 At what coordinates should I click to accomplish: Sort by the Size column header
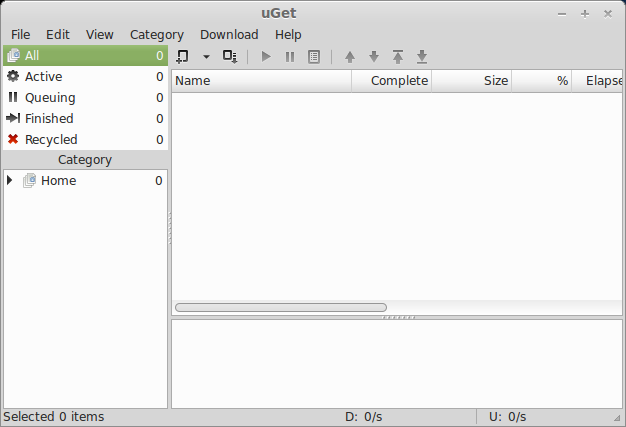472,81
